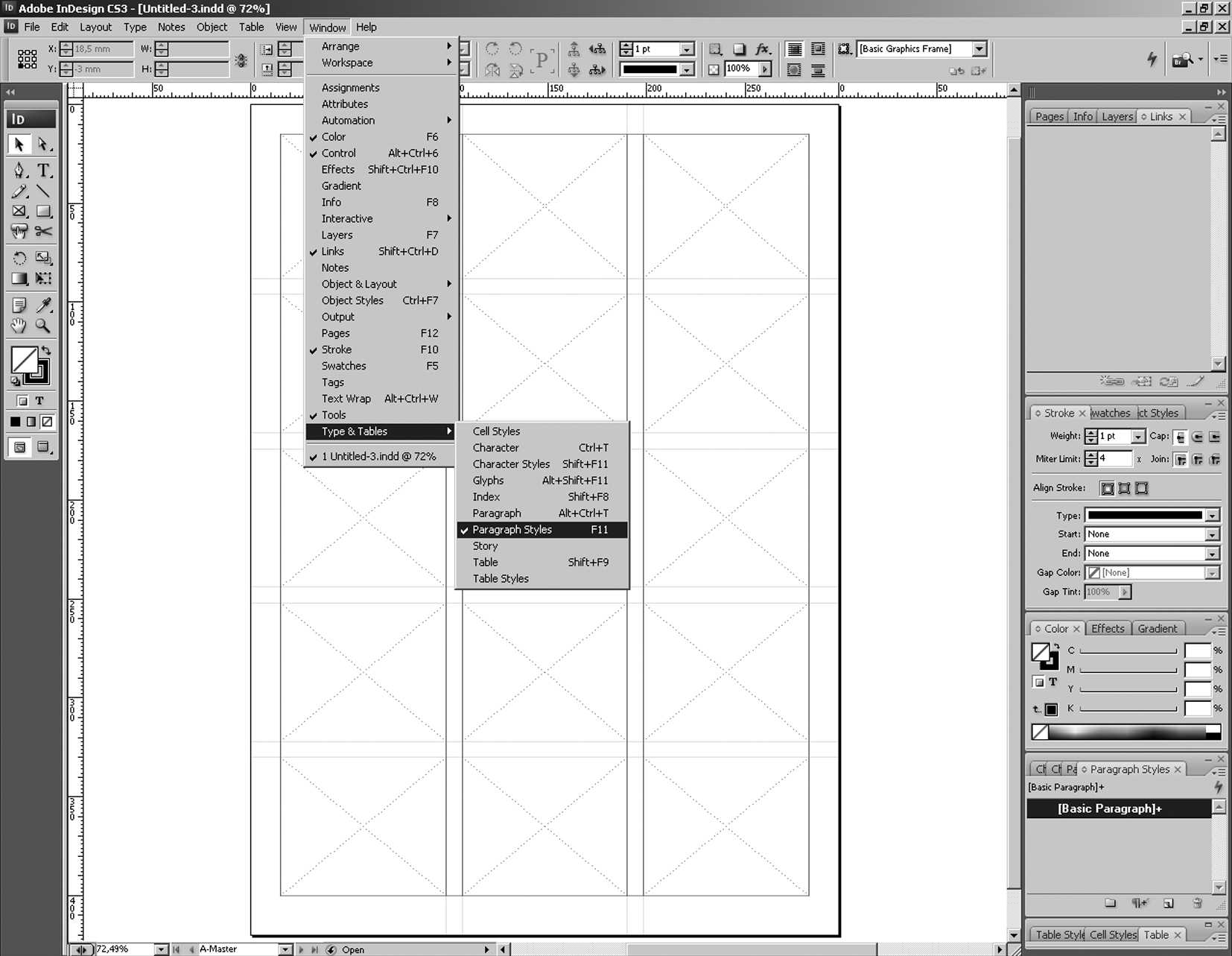
Task: Select the Pen tool
Action: click(x=19, y=170)
